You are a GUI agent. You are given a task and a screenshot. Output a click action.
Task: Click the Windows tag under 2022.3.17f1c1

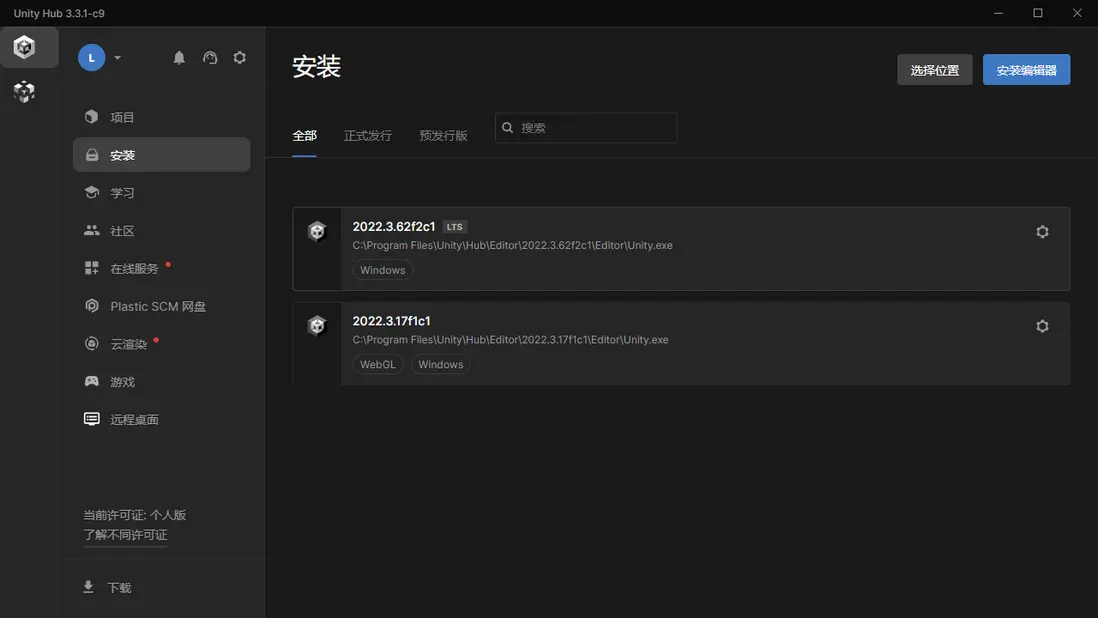440,364
